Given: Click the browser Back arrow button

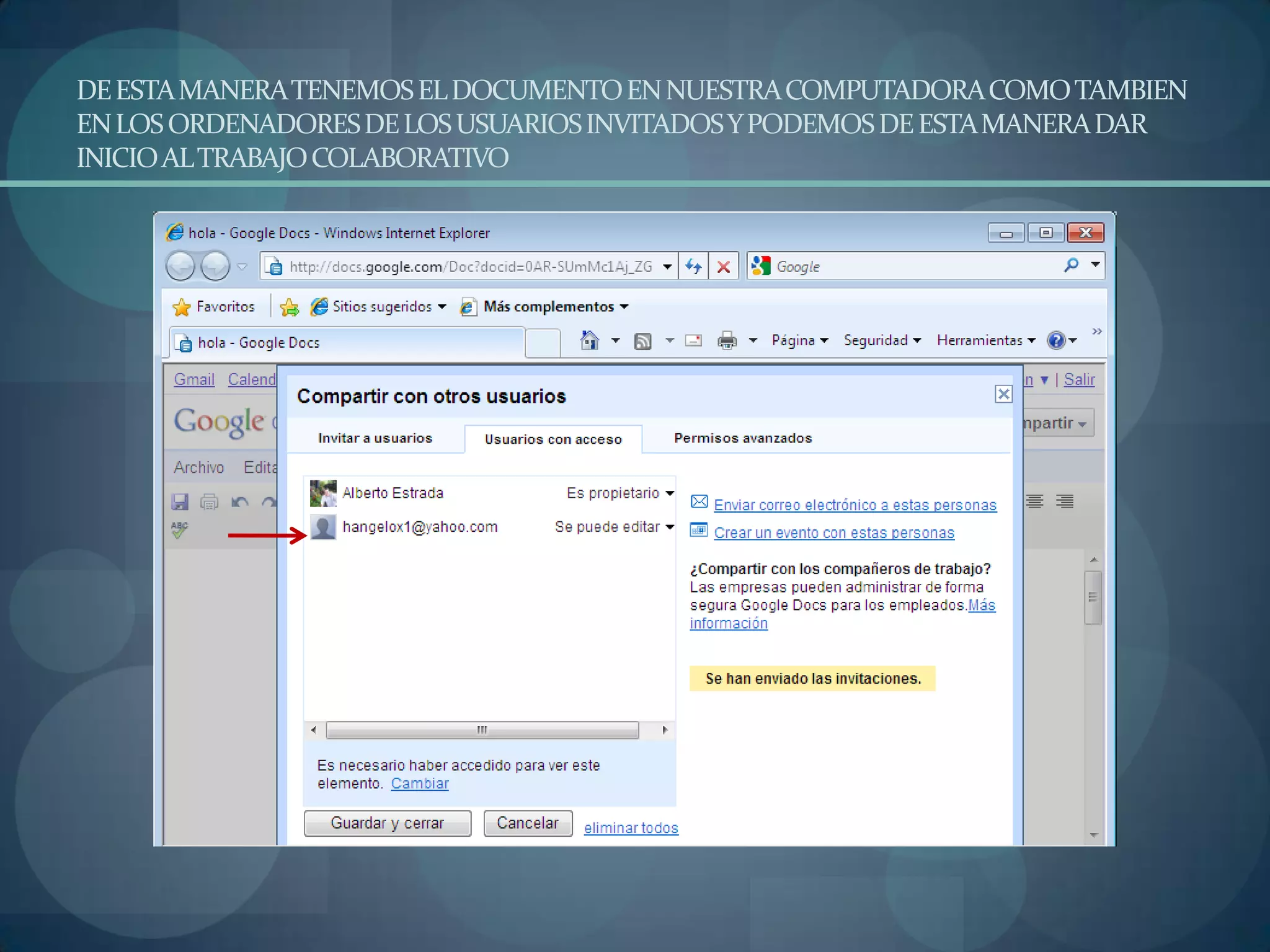Looking at the screenshot, I should click(x=180, y=267).
